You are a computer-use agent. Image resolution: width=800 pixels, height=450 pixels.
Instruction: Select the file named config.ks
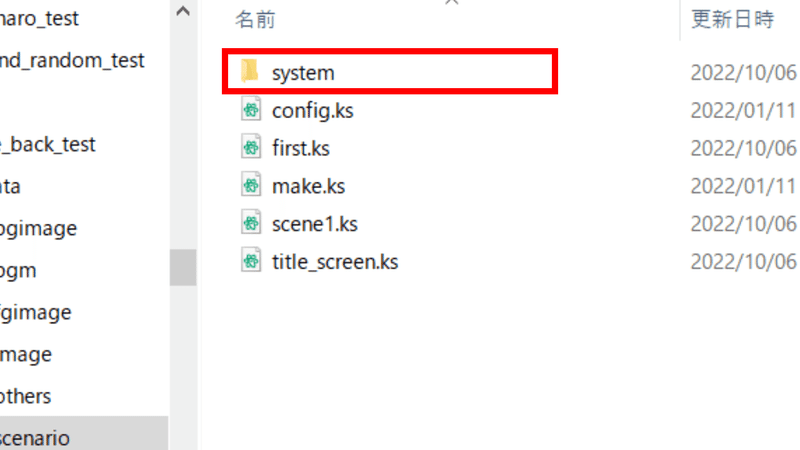[312, 110]
